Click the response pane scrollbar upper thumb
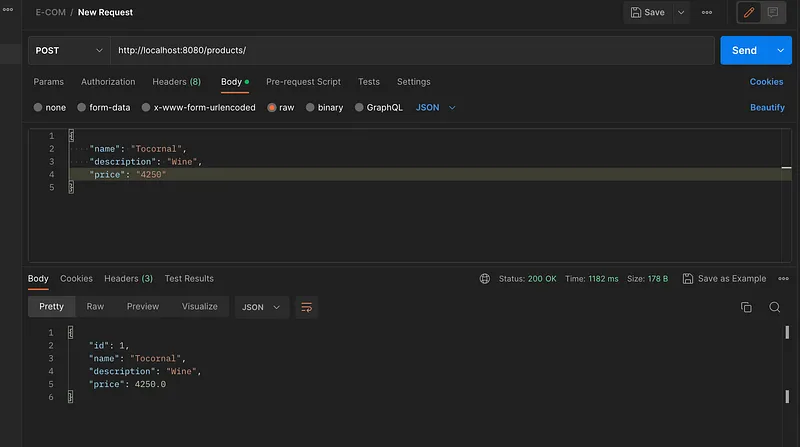This screenshot has width=800, height=447. click(787, 332)
